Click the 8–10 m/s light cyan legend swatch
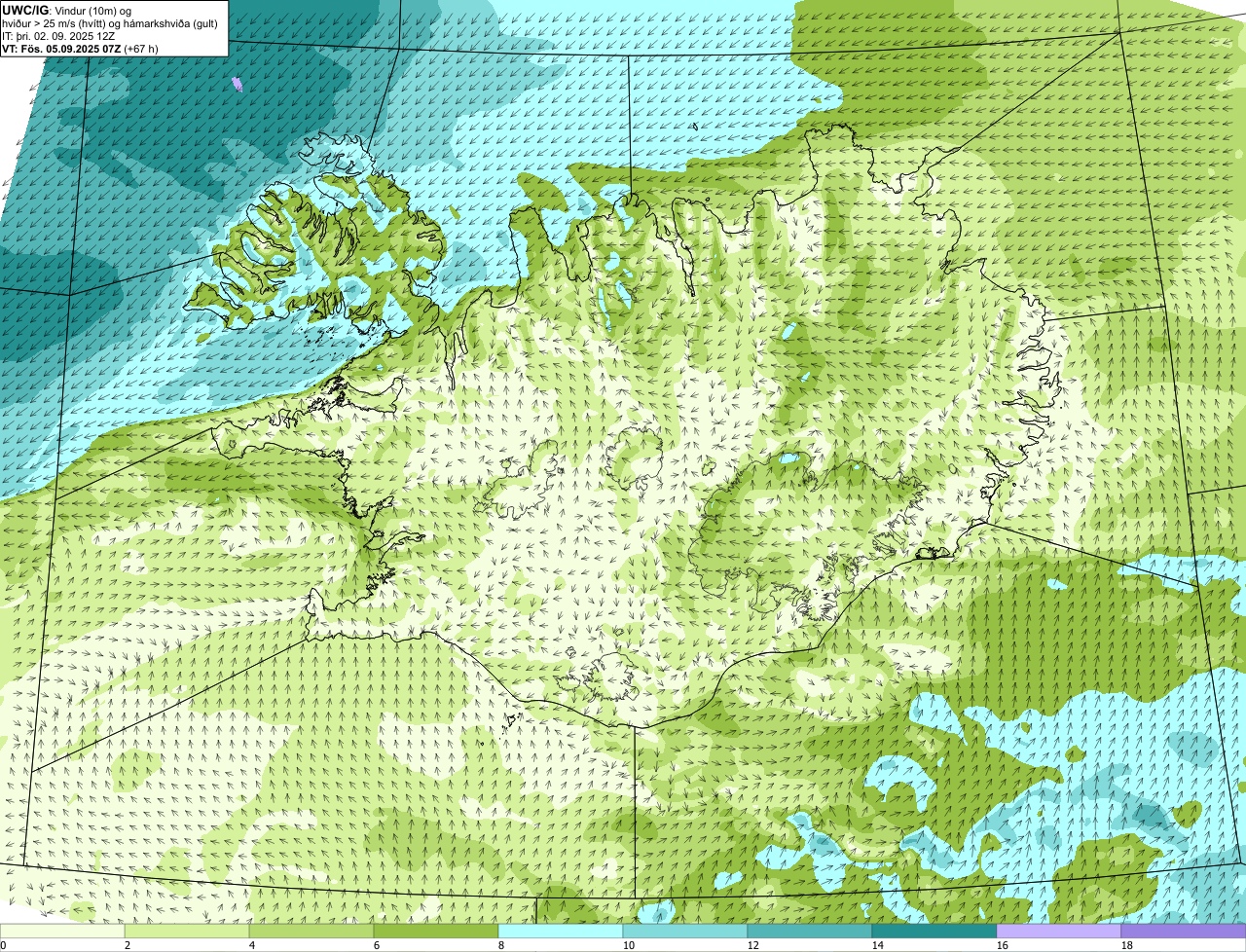The height and width of the screenshot is (952, 1246). [561, 931]
